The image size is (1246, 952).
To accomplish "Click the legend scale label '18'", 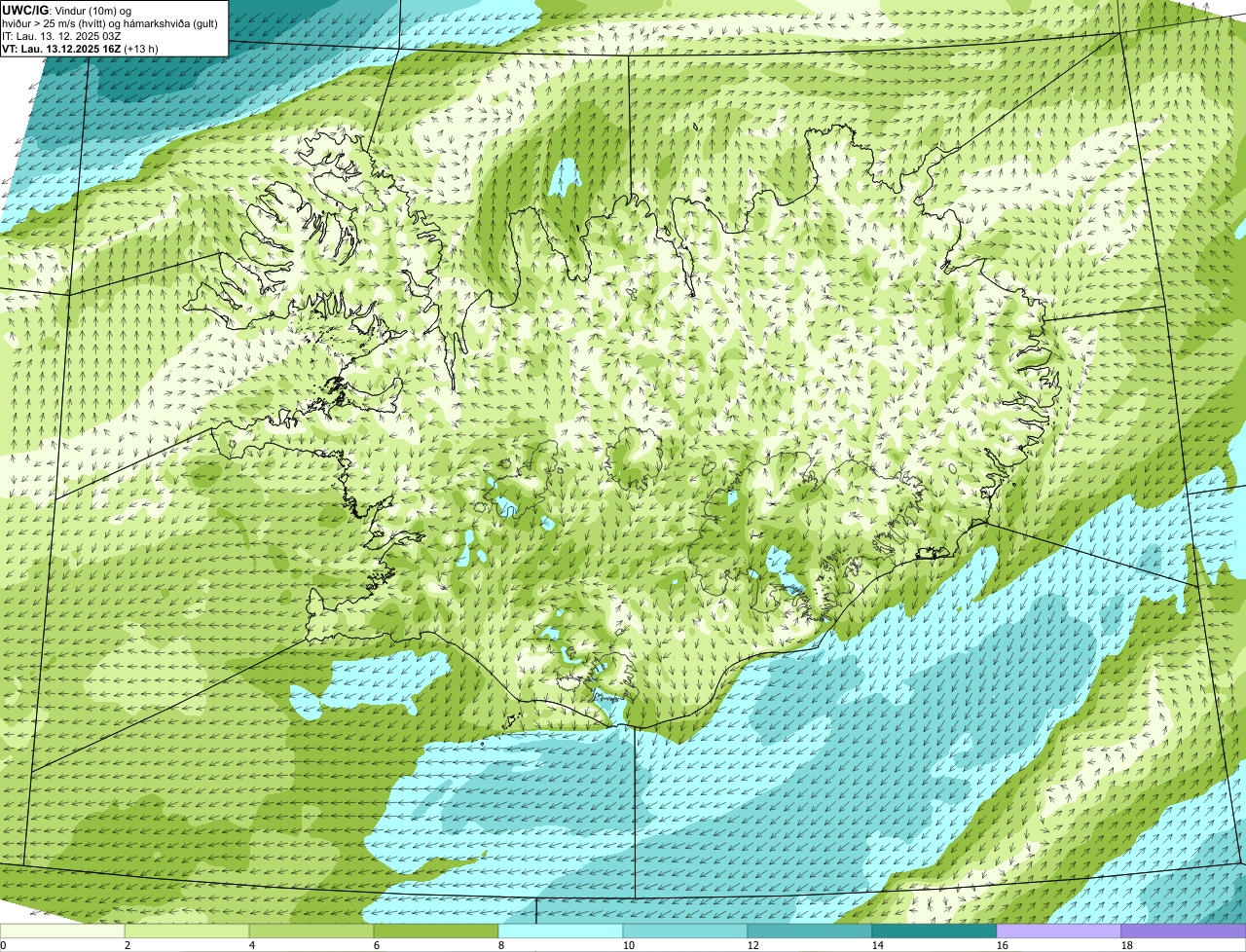I will (1127, 945).
